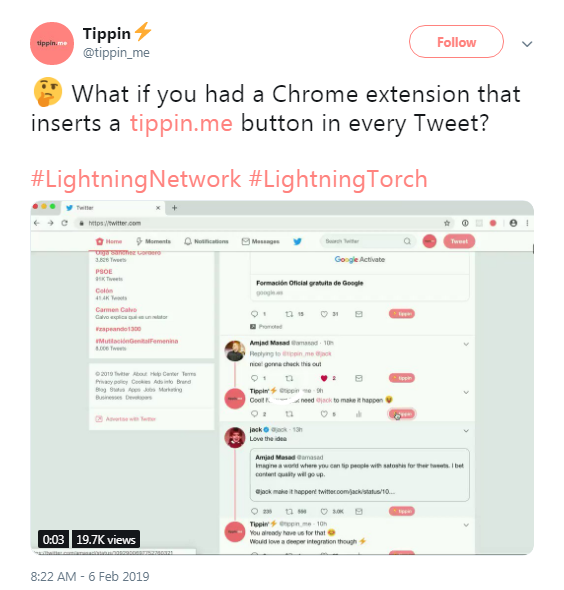Click retweet icon under jack's tweet

tap(289, 511)
